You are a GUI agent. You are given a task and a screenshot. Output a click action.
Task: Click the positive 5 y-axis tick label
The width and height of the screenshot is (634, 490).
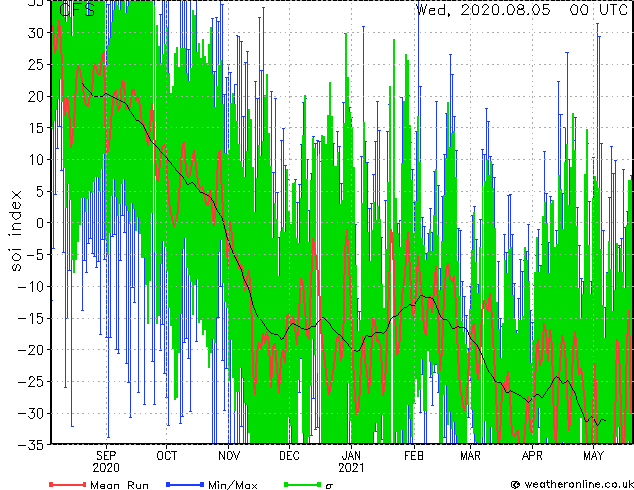(40, 191)
